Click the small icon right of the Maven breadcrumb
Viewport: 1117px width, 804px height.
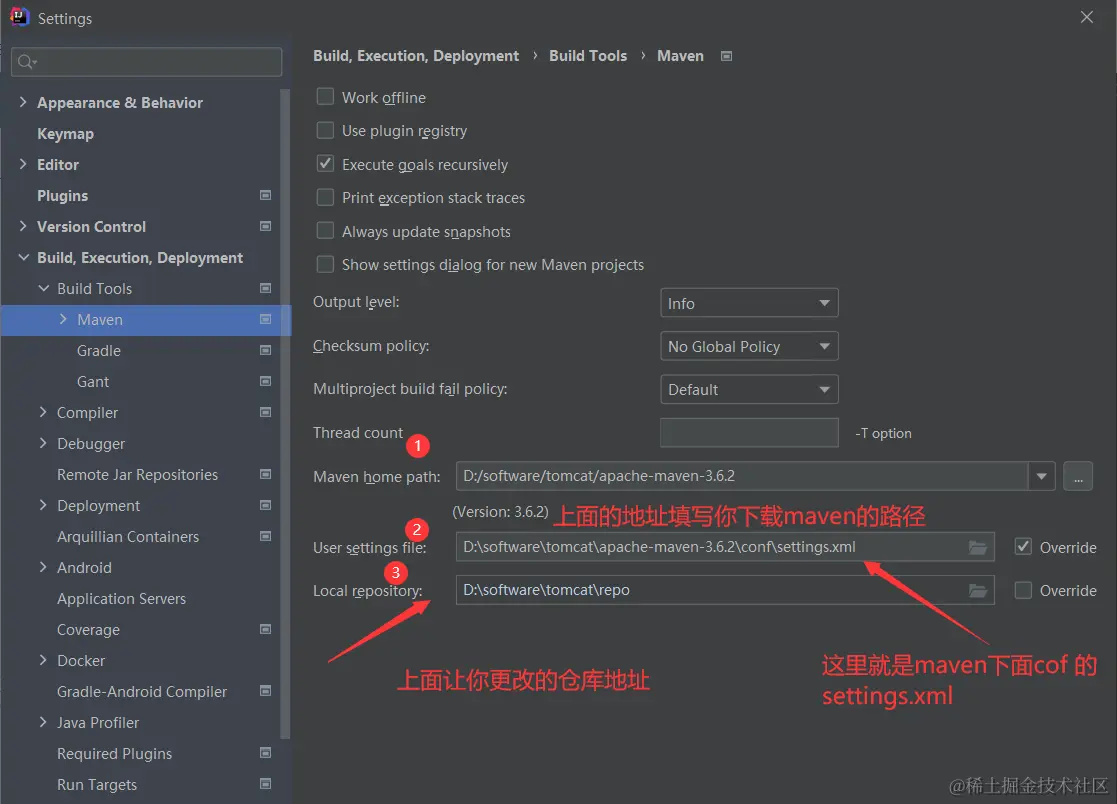725,56
